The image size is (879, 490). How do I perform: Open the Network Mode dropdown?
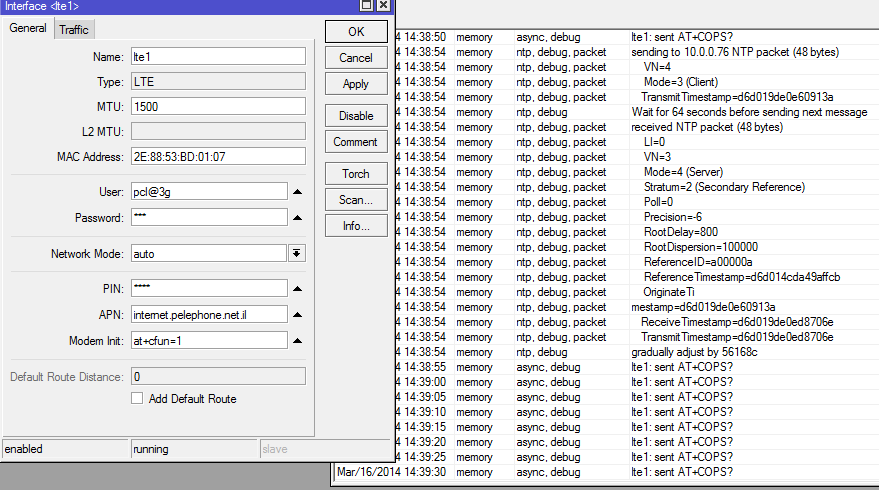(297, 253)
